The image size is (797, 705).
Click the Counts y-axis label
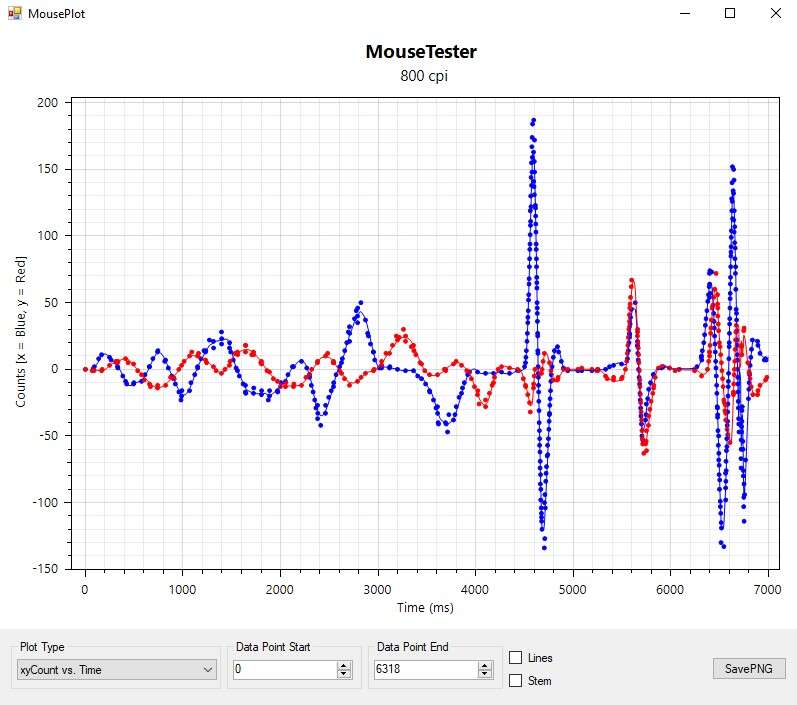point(21,335)
